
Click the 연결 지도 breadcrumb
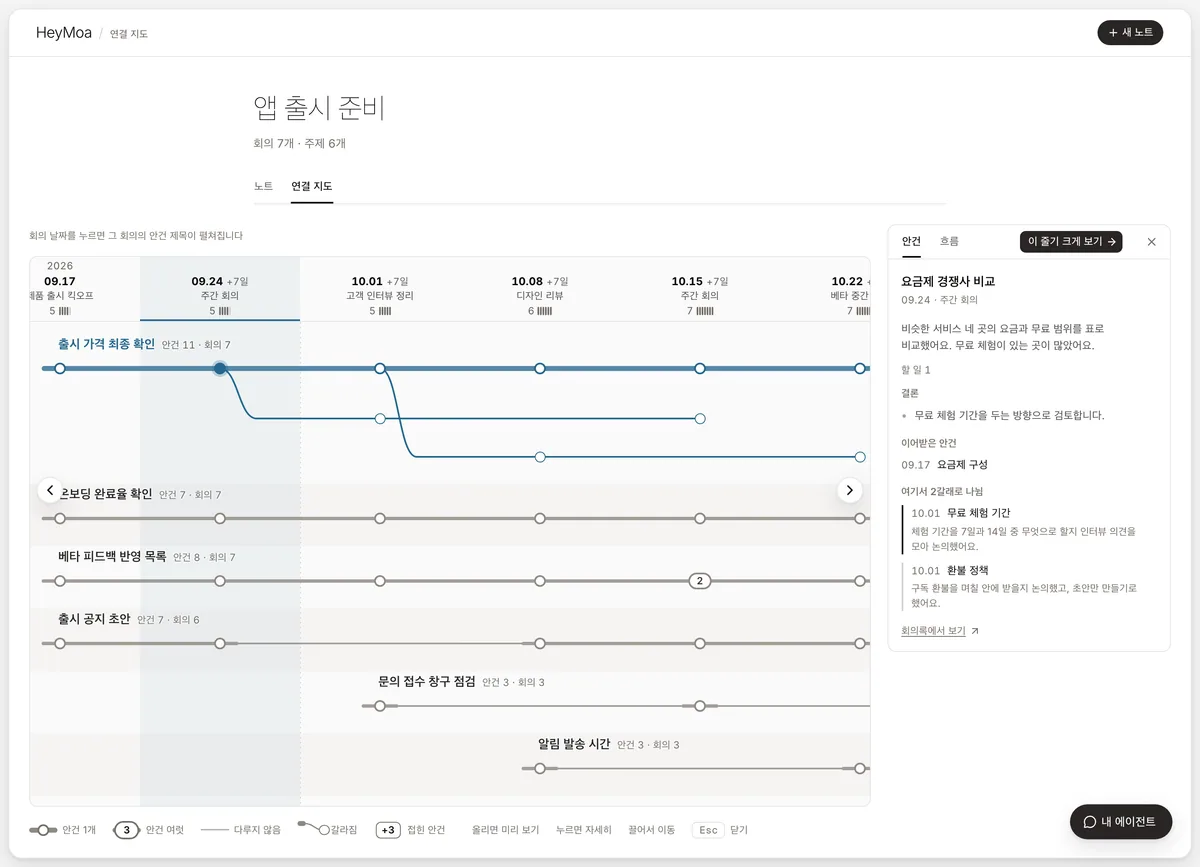[x=129, y=34]
